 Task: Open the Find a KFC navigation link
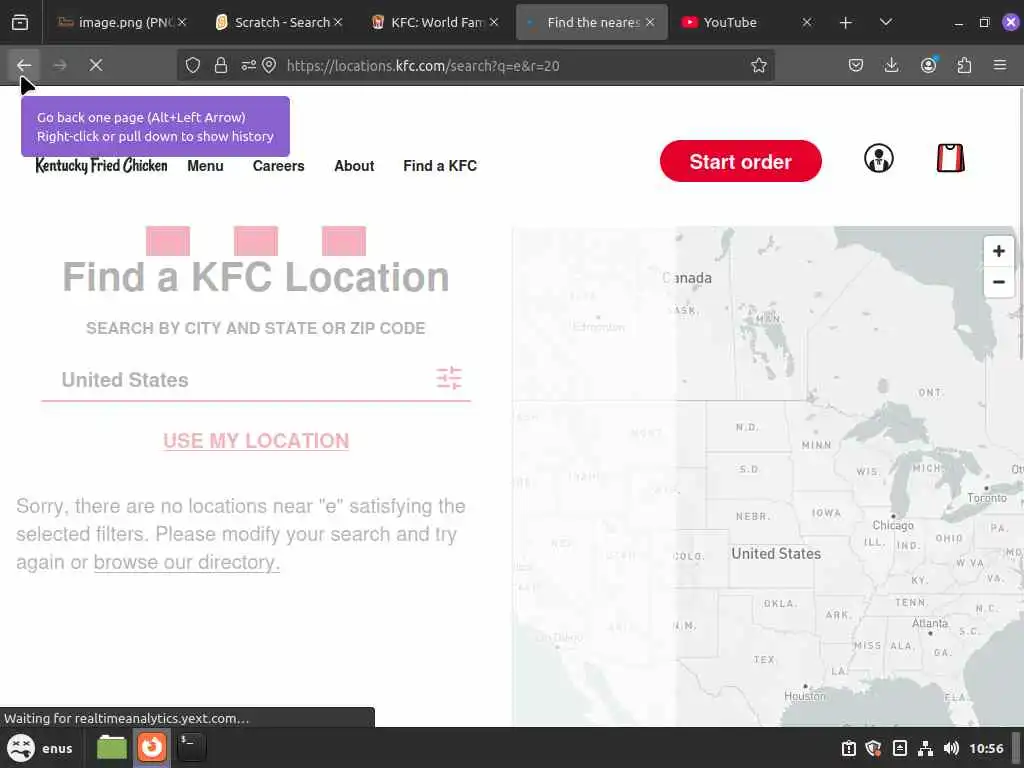(x=440, y=166)
